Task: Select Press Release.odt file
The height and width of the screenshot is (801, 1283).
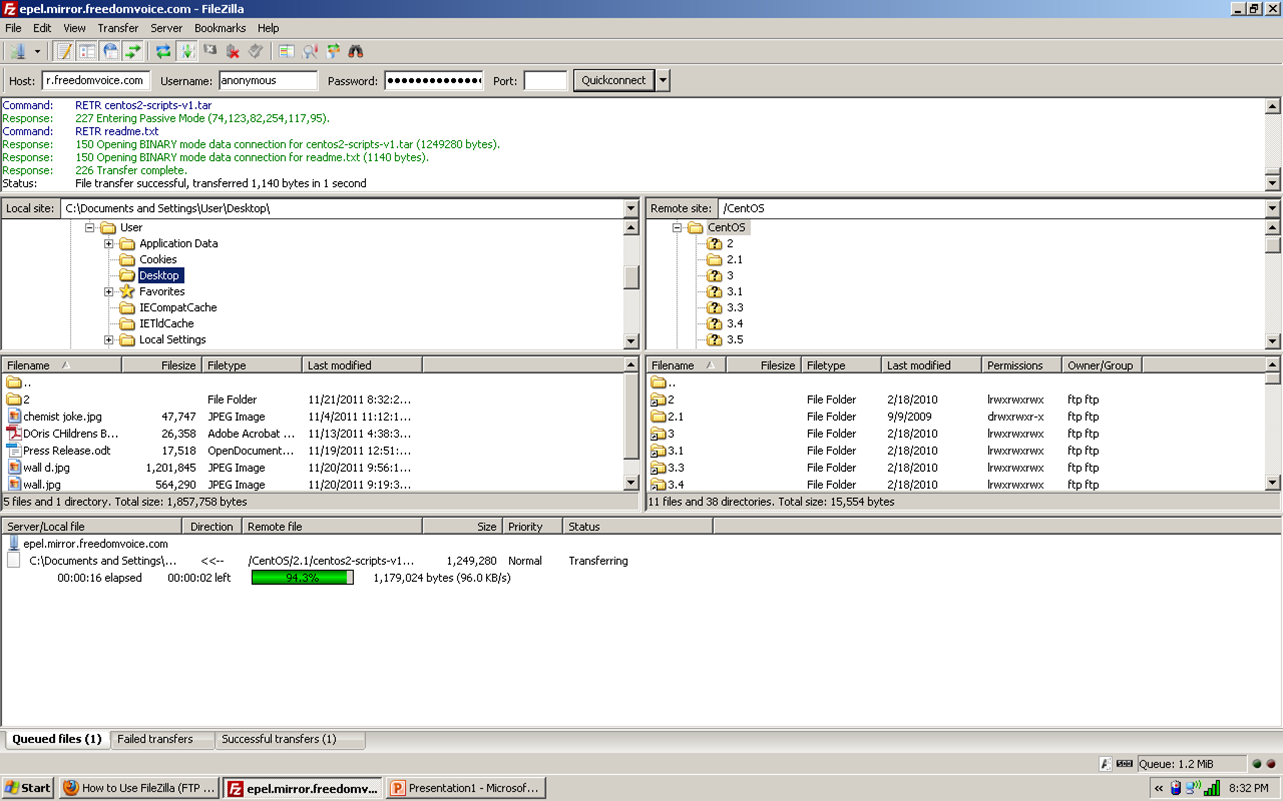Action: pyautogui.click(x=67, y=450)
